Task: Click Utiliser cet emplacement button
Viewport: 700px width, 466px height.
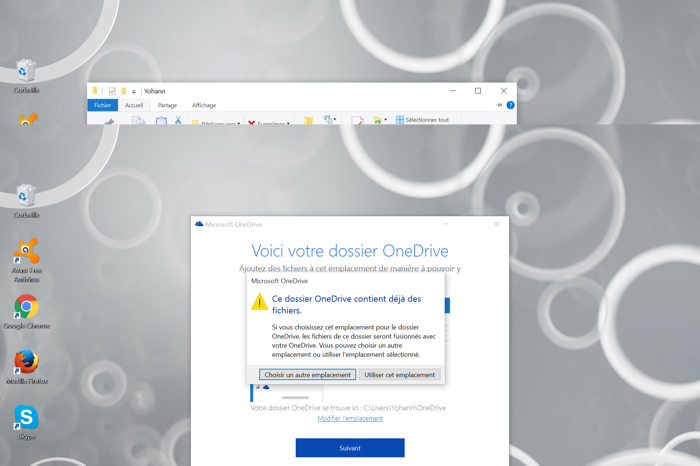Action: tap(399, 375)
